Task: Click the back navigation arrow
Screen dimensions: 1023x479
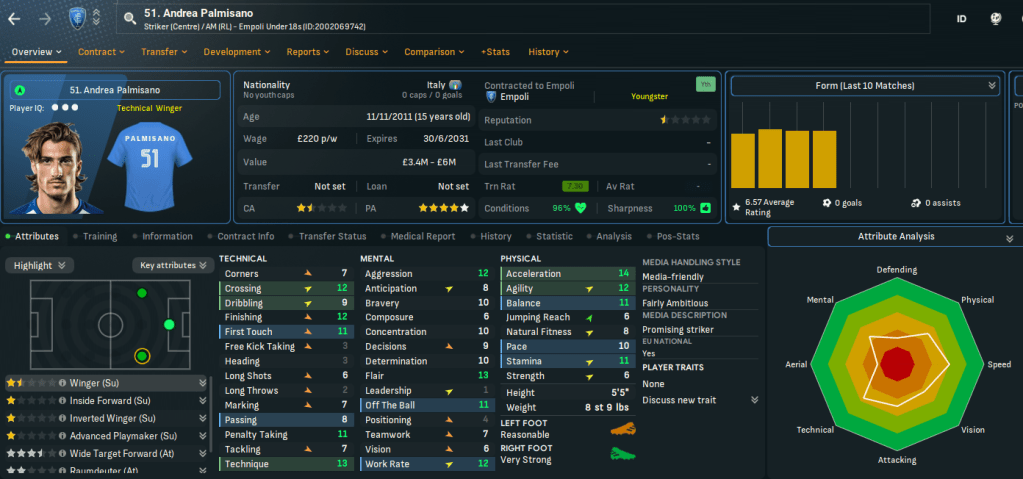Action: [x=14, y=18]
